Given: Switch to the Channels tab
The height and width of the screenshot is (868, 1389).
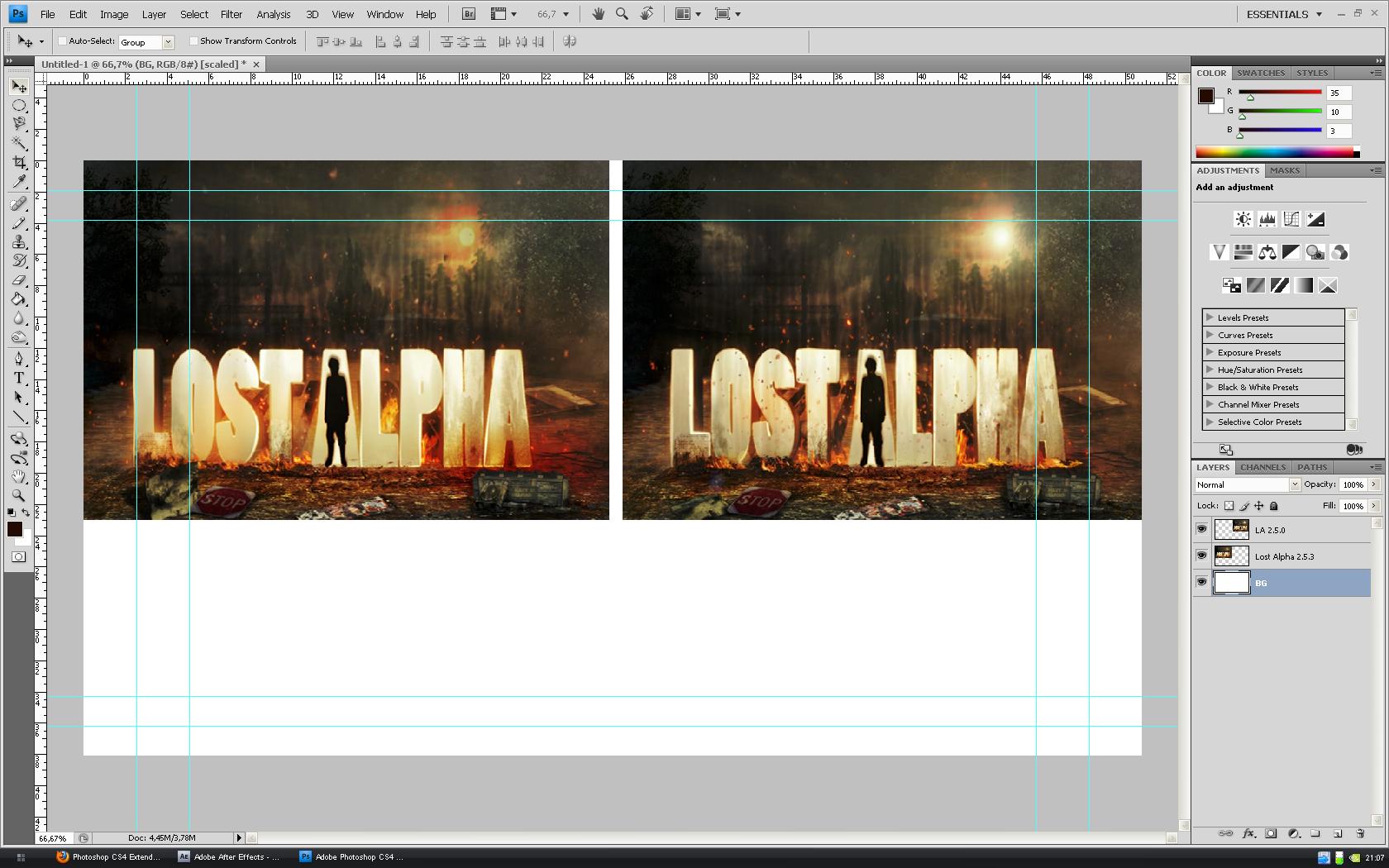Looking at the screenshot, I should (1263, 468).
